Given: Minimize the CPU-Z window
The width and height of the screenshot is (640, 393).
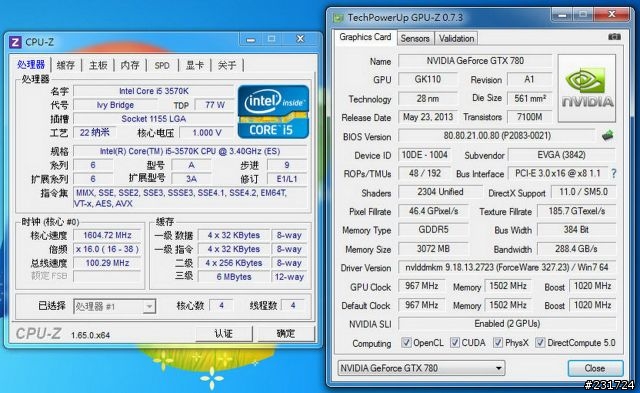Looking at the screenshot, I should click(251, 40).
